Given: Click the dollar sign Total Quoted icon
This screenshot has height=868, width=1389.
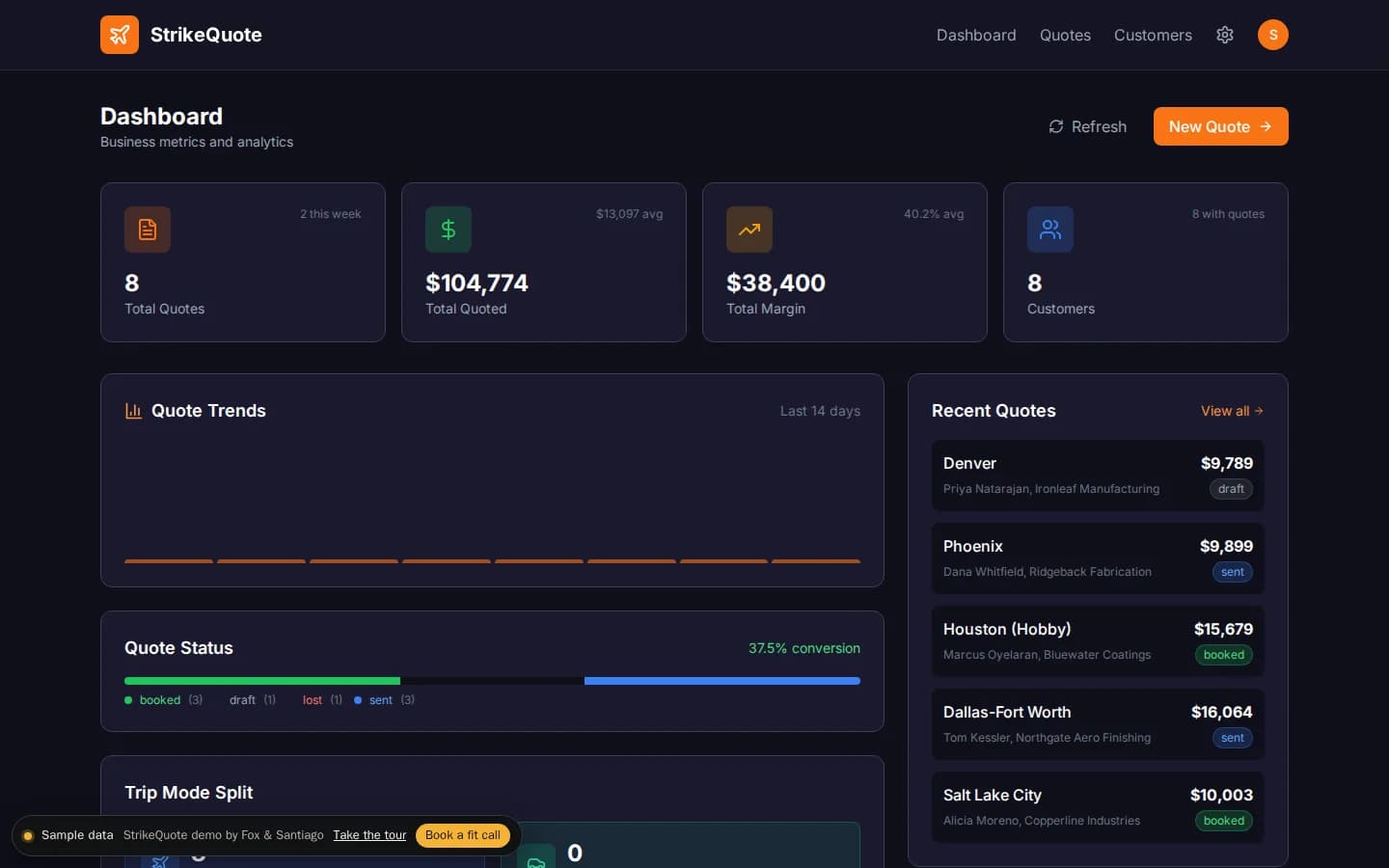Looking at the screenshot, I should [x=449, y=230].
